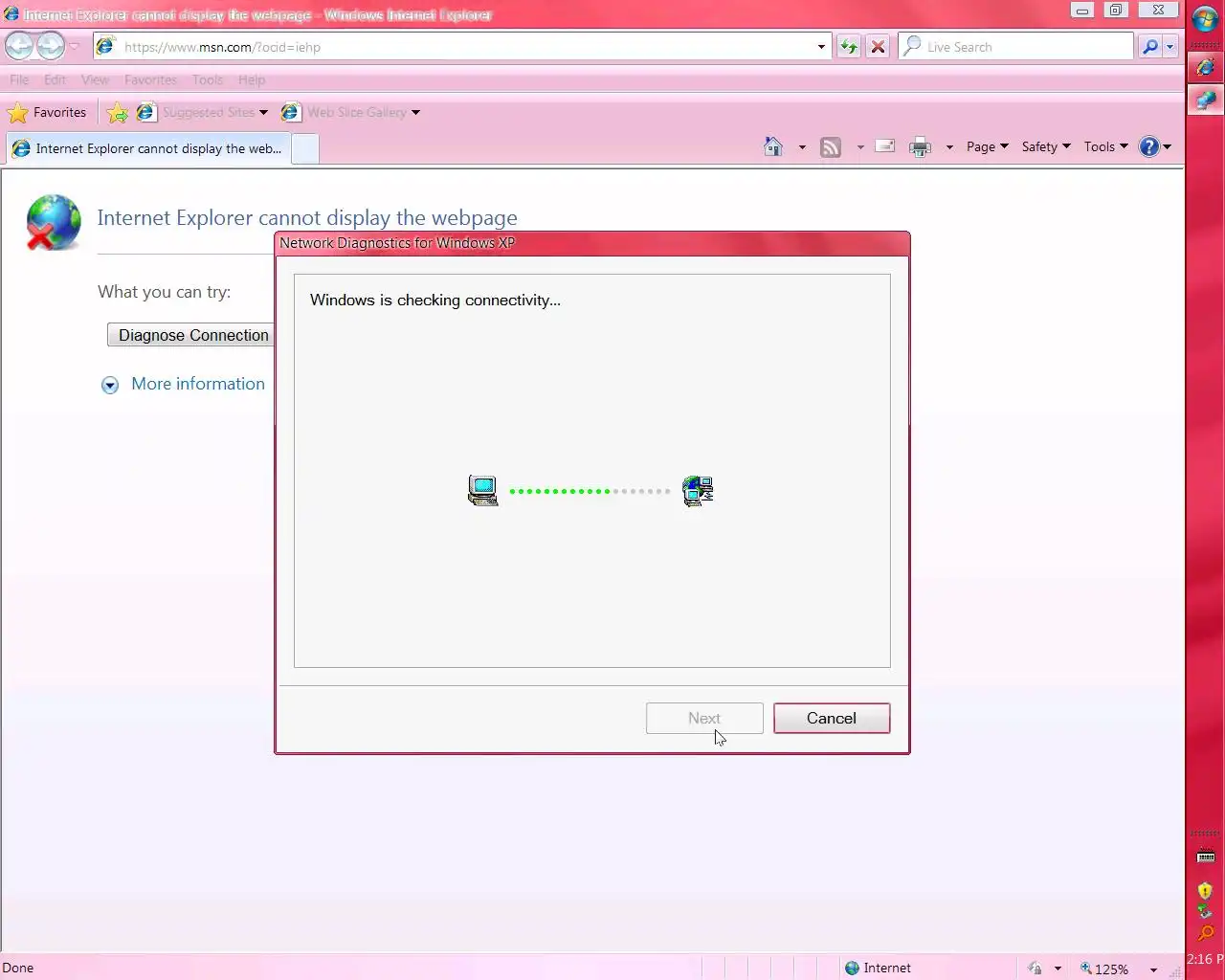This screenshot has width=1225, height=980.
Task: Open the Help menu
Action: [252, 80]
